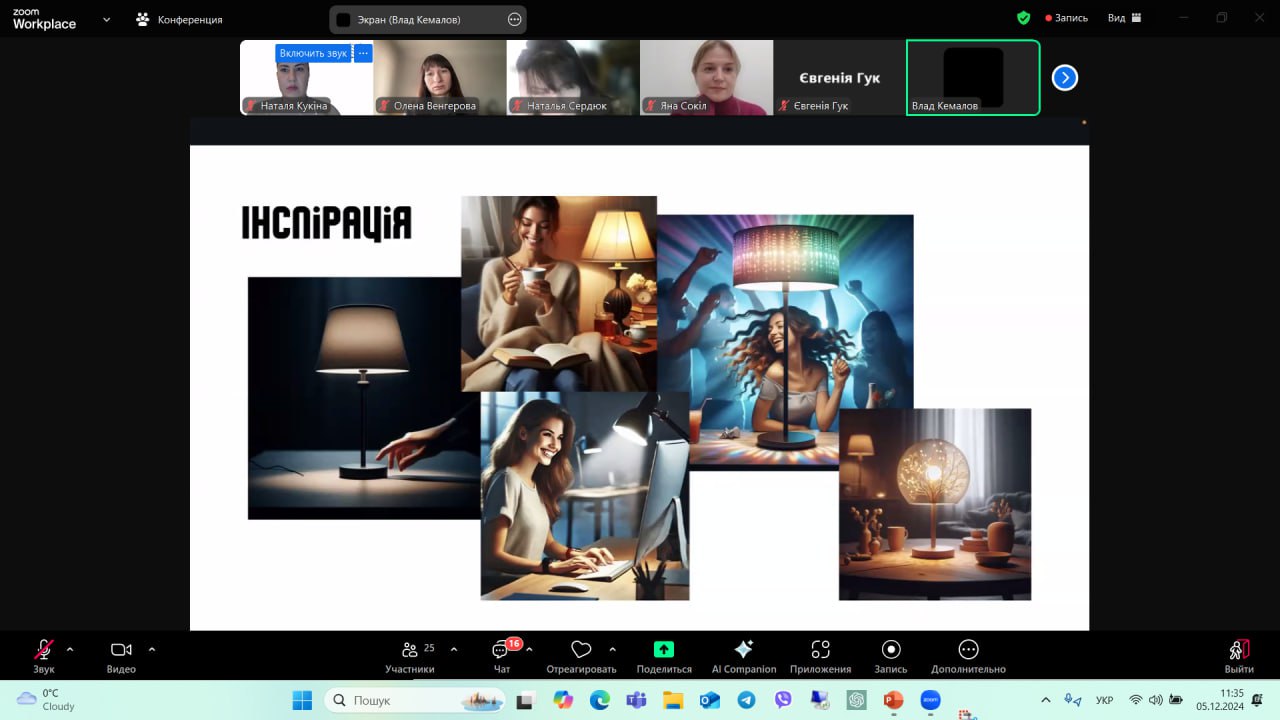This screenshot has width=1280, height=720.
Task: Open the Чат panel with 16 unread
Action: tap(501, 651)
